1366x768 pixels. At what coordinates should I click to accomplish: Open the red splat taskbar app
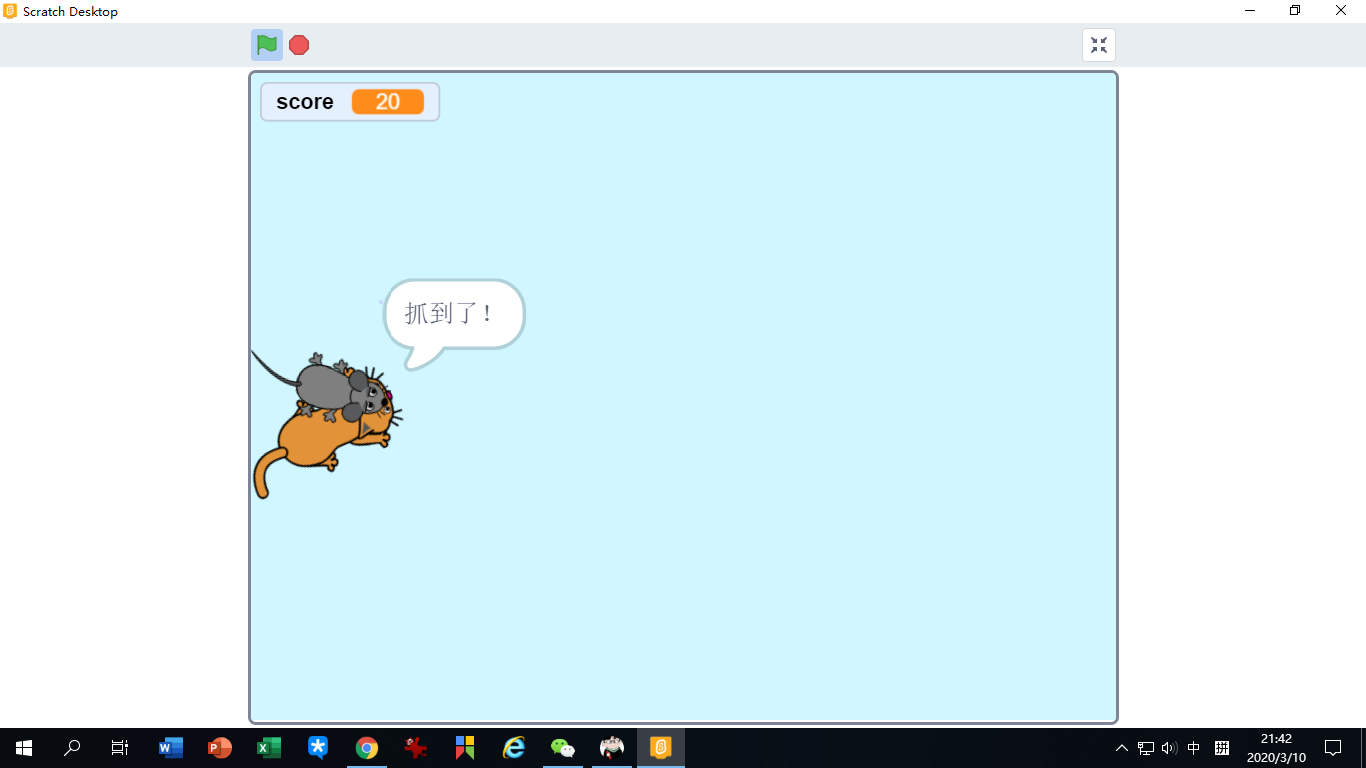[x=416, y=748]
